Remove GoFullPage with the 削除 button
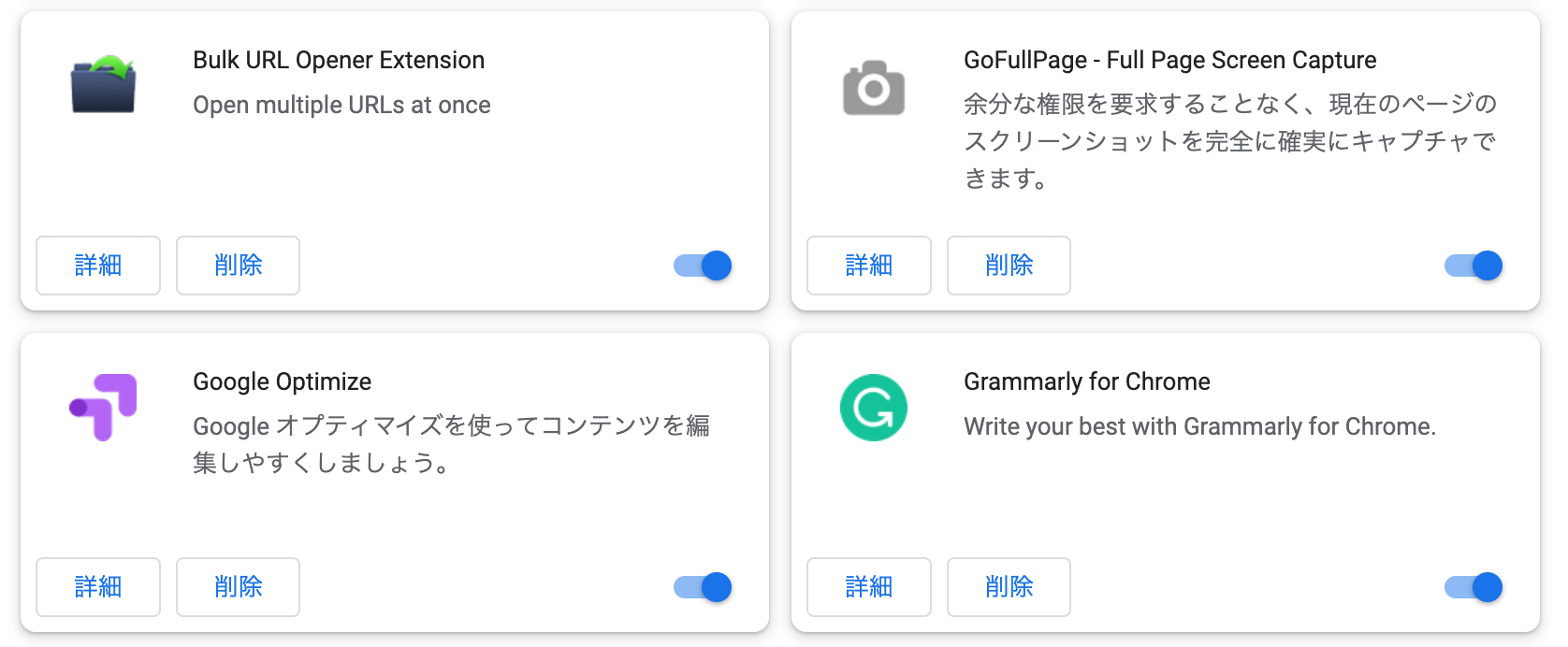Image resolution: width=1568 pixels, height=647 pixels. (x=1009, y=266)
